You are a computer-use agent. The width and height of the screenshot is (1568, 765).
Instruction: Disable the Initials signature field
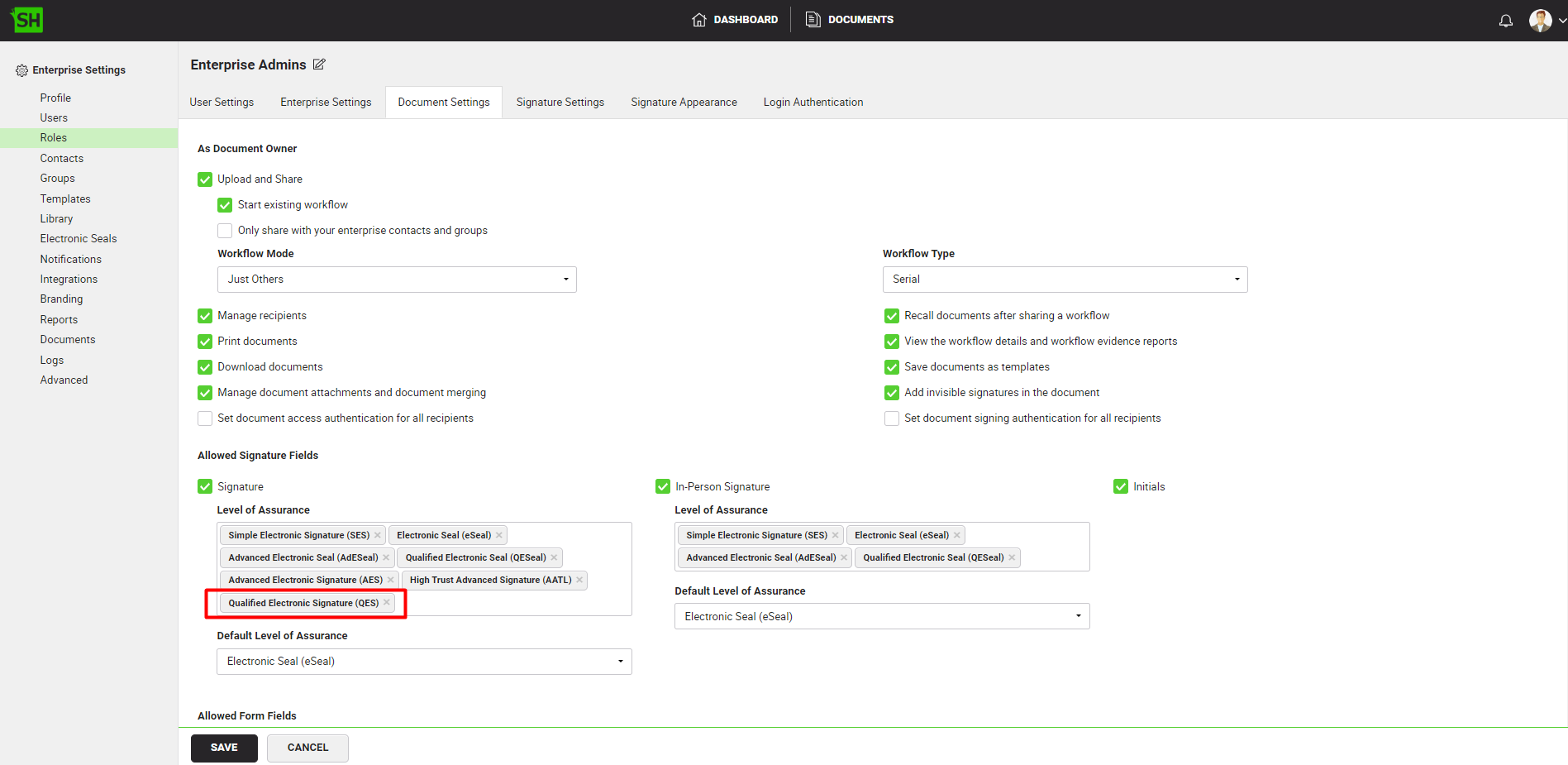1121,487
